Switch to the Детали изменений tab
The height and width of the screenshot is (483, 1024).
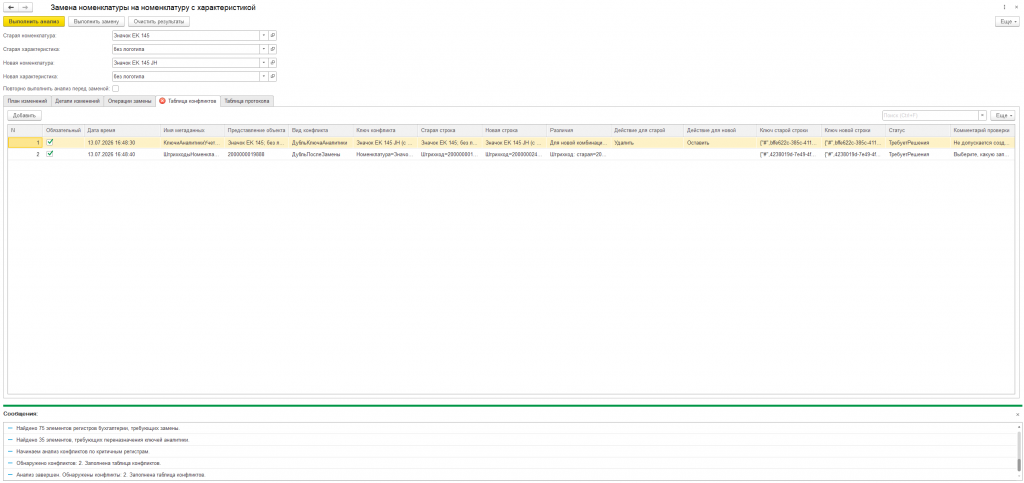(77, 101)
